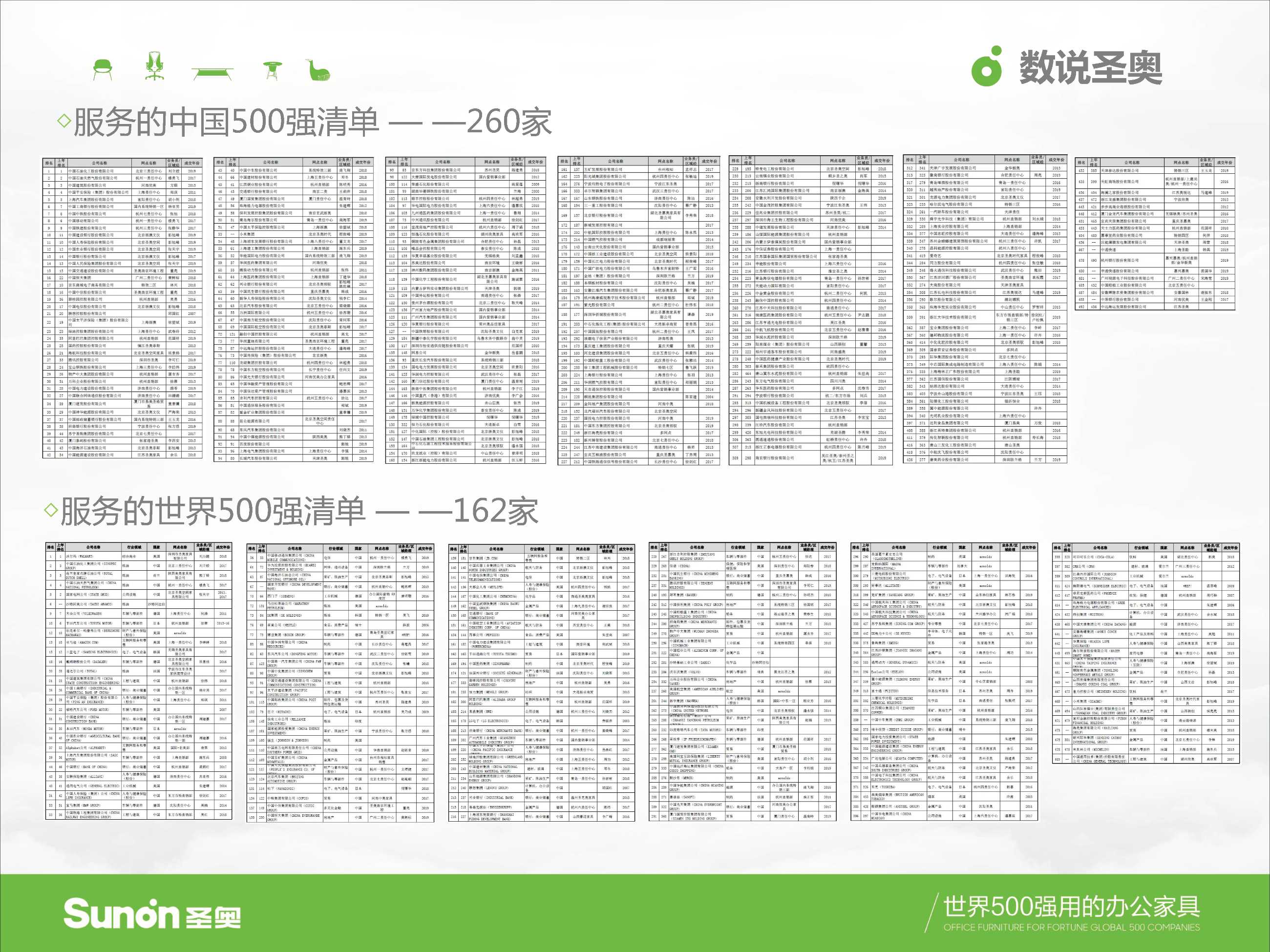Click cell 中国工商银行股份有限公司
This screenshot has width=1270, height=952.
(100, 207)
